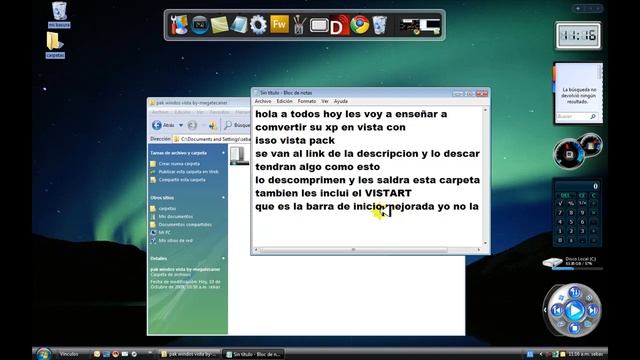Open the Atrás history dropdown arrow

tap(181, 125)
